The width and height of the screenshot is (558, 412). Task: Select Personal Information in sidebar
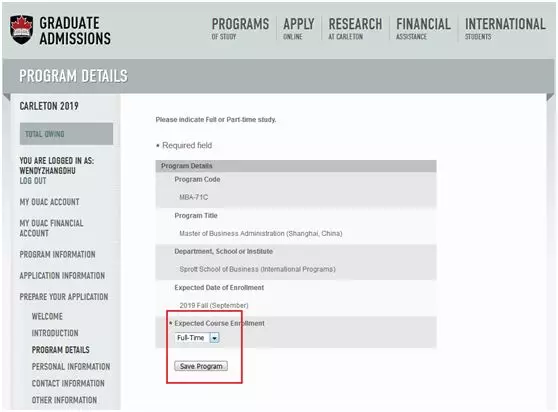pyautogui.click(x=71, y=366)
